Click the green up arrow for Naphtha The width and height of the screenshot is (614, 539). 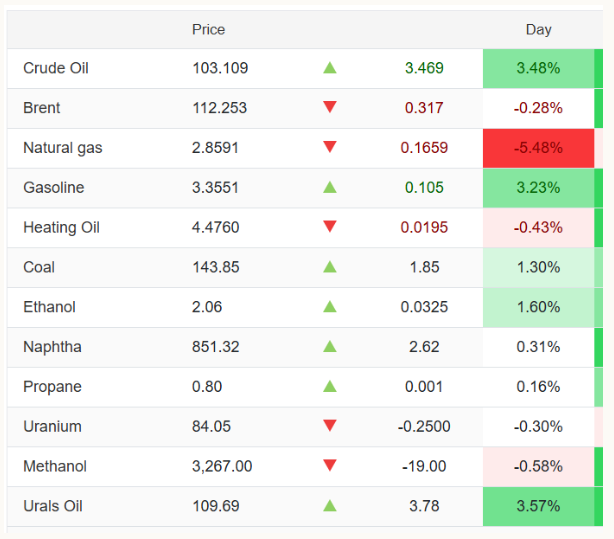tap(330, 346)
